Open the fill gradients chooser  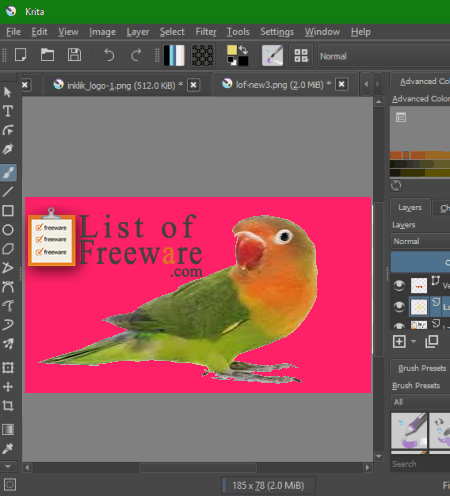coord(174,55)
